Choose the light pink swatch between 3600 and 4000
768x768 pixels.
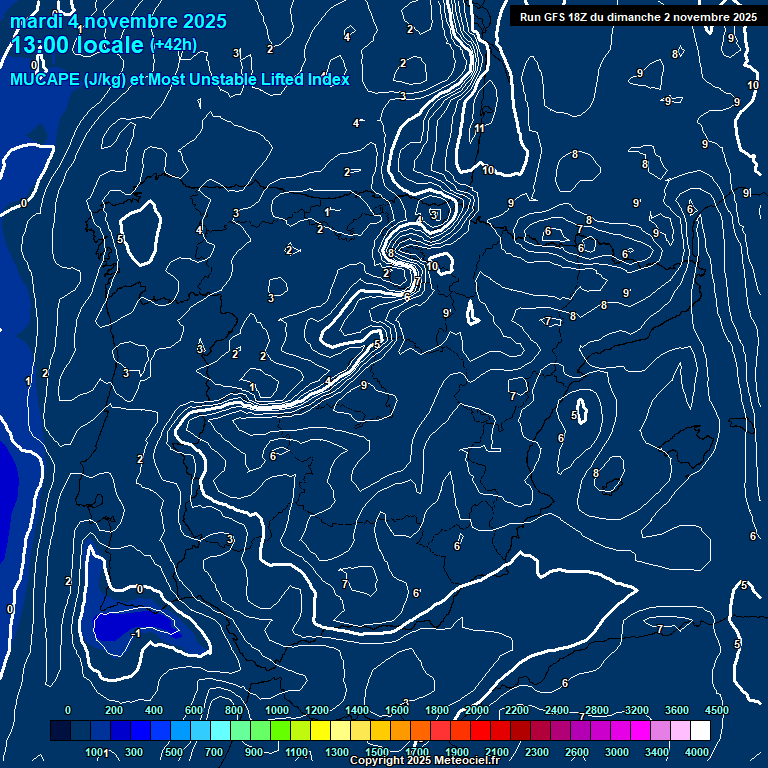tap(680, 730)
